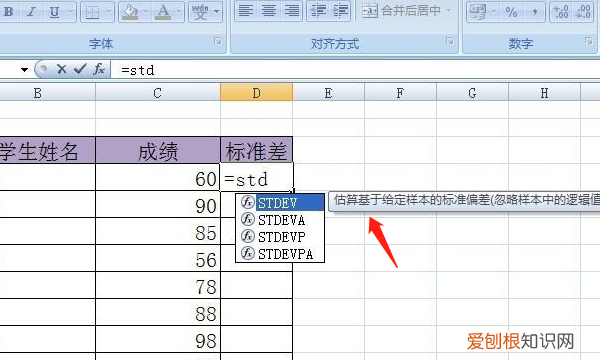Click the phonetic guide (wén) icon

pyautogui.click(x=200, y=12)
